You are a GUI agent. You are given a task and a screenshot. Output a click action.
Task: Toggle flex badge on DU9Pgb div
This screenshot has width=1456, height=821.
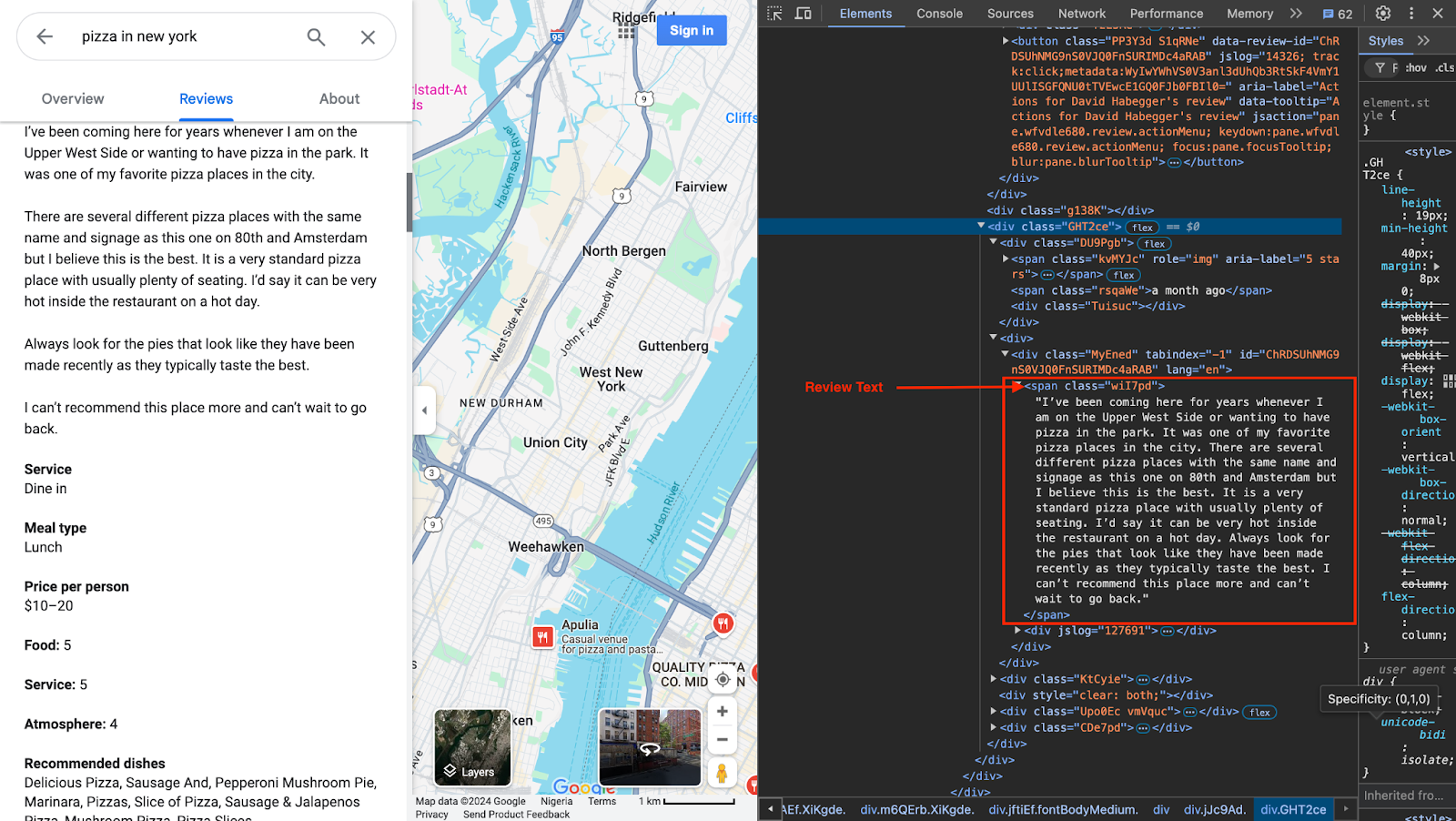[x=1155, y=244]
